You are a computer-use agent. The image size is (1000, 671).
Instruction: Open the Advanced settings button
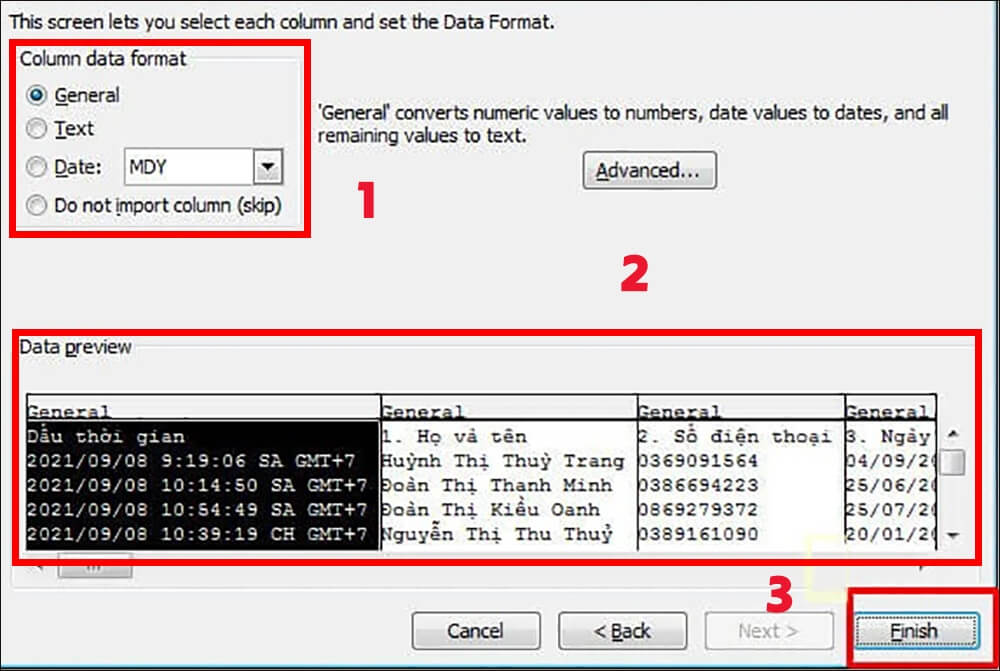click(649, 170)
